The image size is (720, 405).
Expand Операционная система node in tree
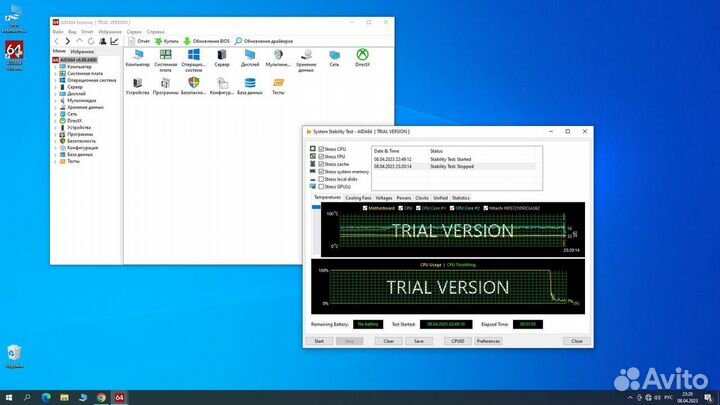click(x=56, y=80)
